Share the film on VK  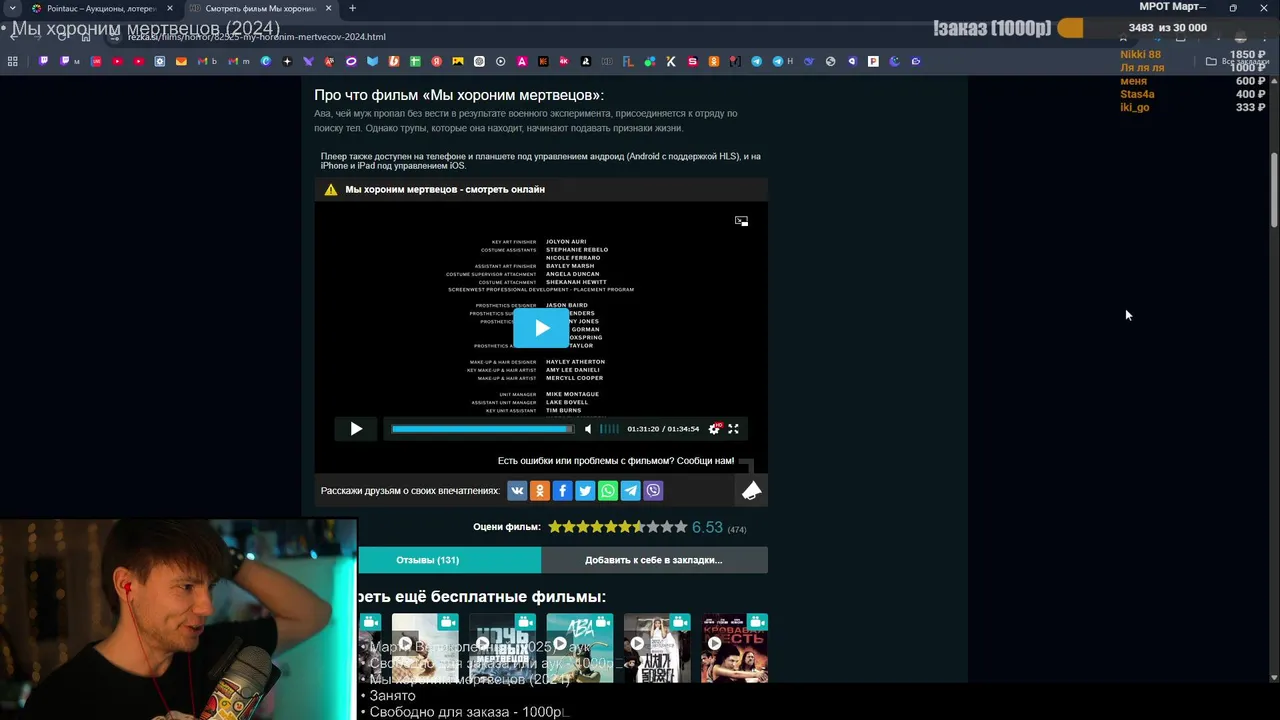tap(517, 490)
